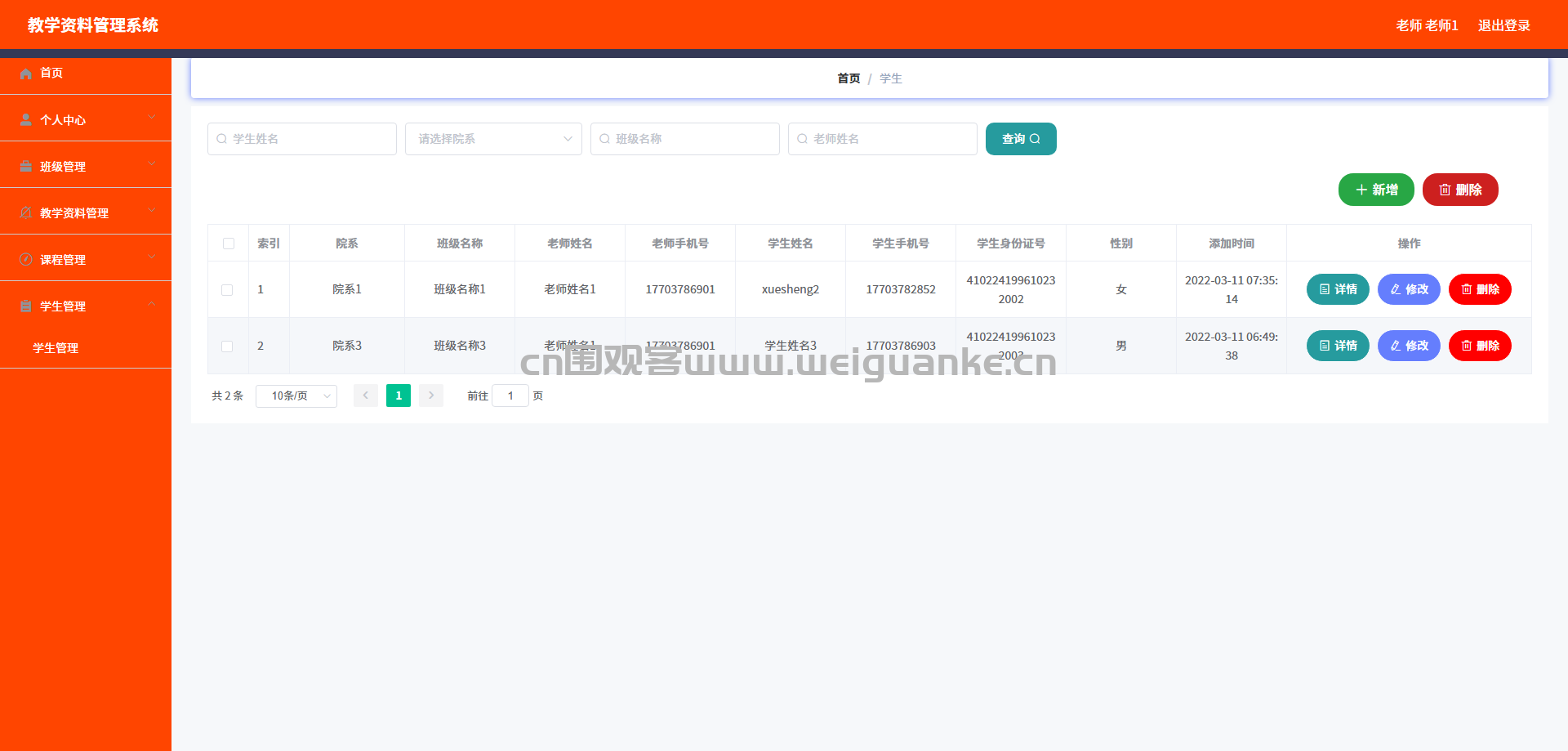Focus the 班级名称 search field
1568x751 pixels.
(x=685, y=139)
